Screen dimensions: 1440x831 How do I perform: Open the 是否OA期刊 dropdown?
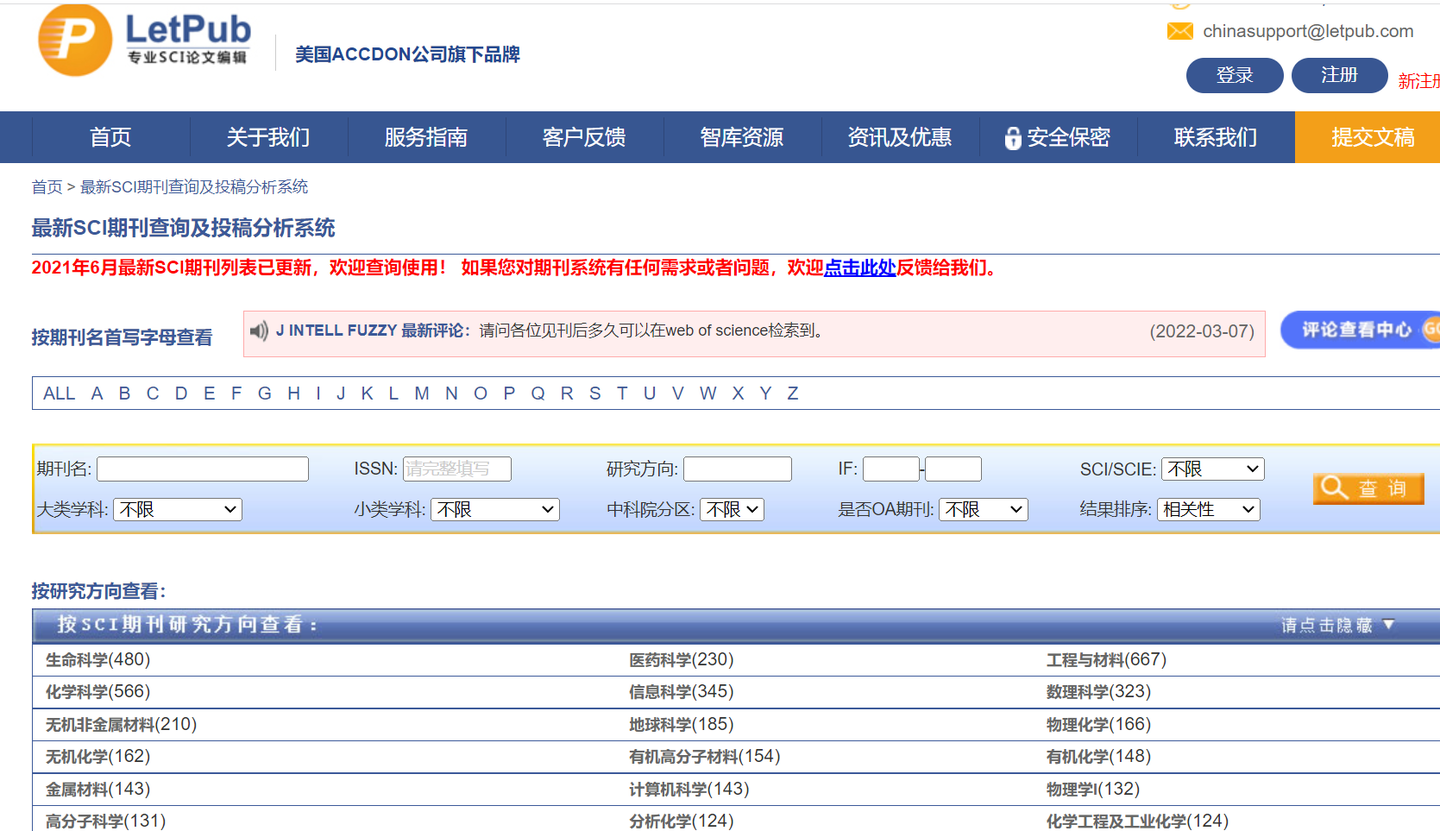(x=982, y=509)
